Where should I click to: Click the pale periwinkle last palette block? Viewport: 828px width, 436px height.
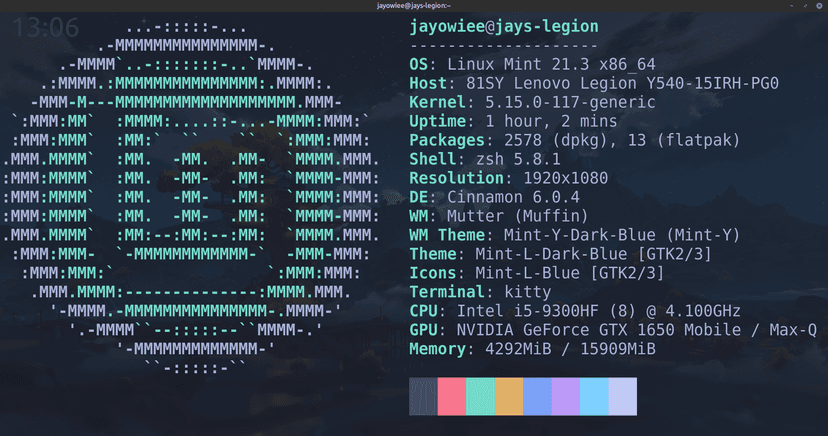(622, 396)
